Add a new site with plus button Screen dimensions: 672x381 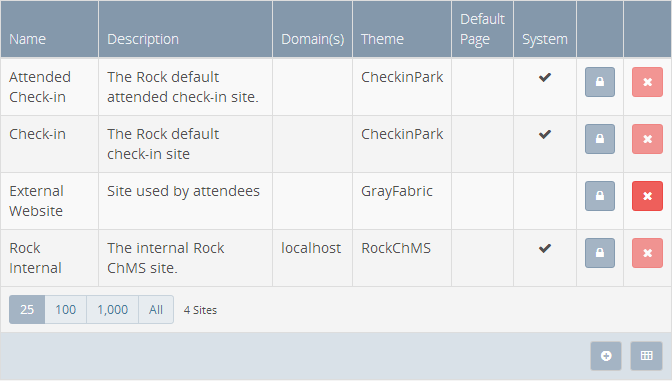[x=606, y=356]
